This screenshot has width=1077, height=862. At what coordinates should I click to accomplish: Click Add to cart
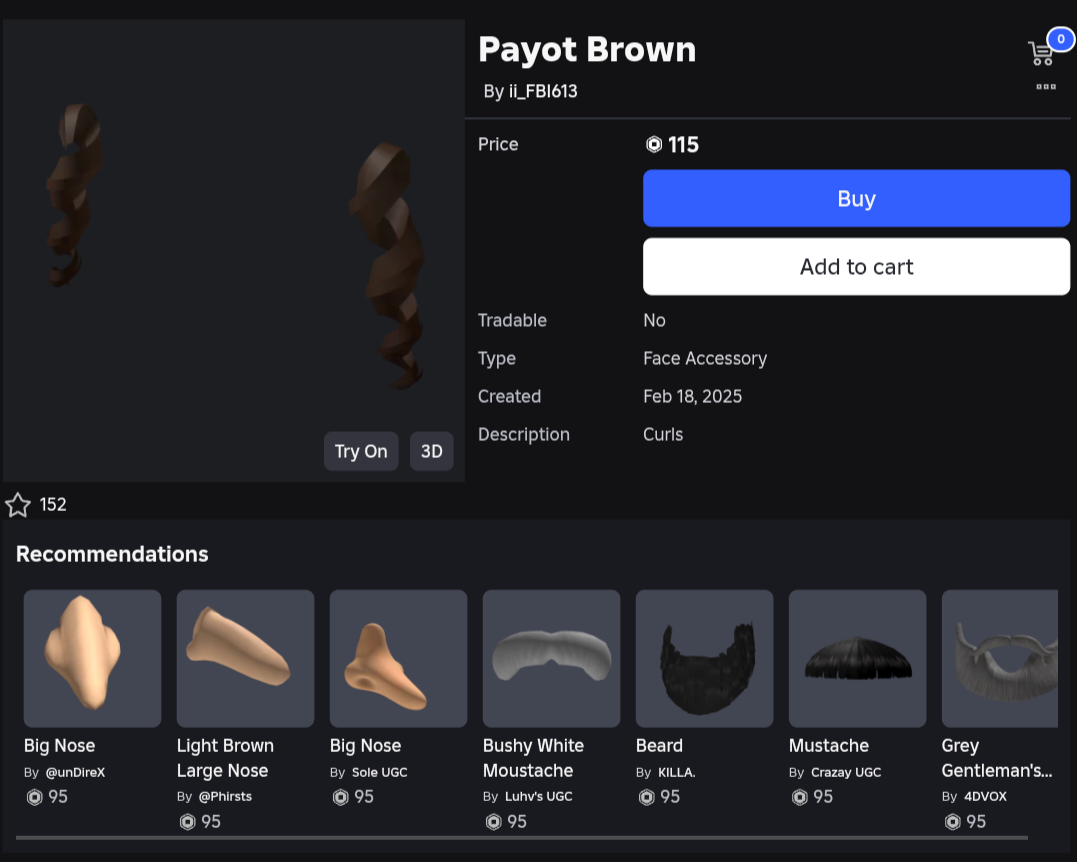(x=856, y=266)
